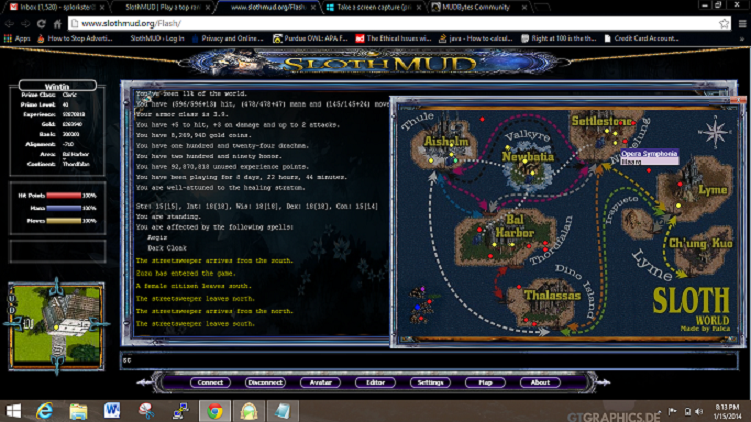This screenshot has width=751, height=422.
Task: Open the Purdue OWL APA bookmark
Action: 310,38
